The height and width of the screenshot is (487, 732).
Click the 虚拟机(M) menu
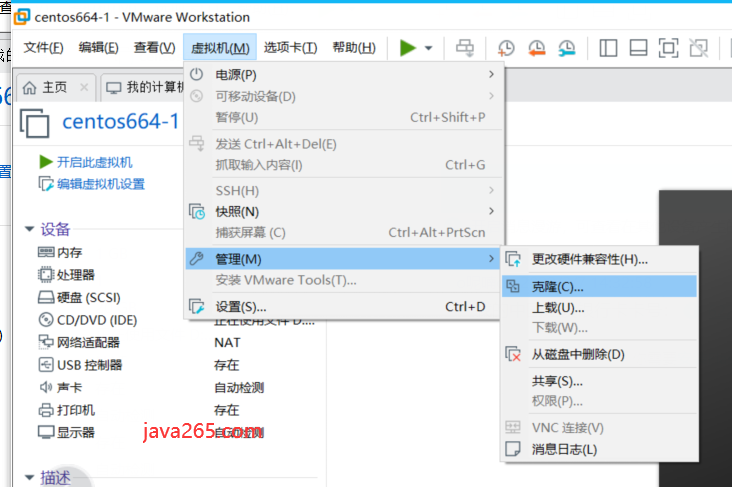[x=220, y=48]
